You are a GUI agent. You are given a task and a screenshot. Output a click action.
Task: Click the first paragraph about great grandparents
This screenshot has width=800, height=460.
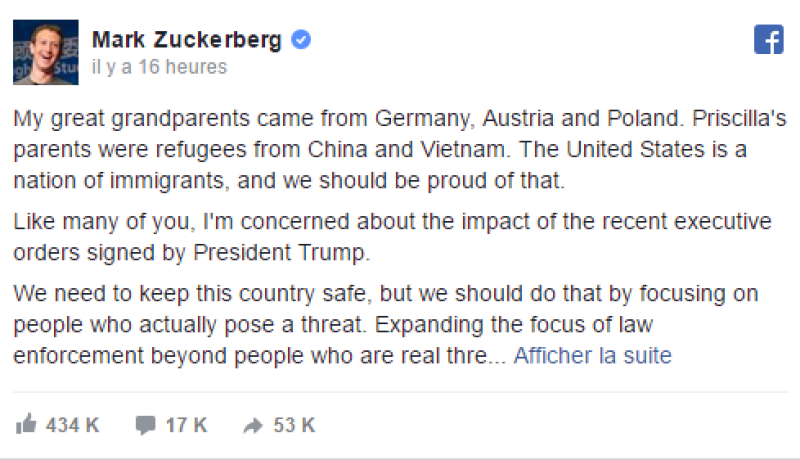pos(400,149)
